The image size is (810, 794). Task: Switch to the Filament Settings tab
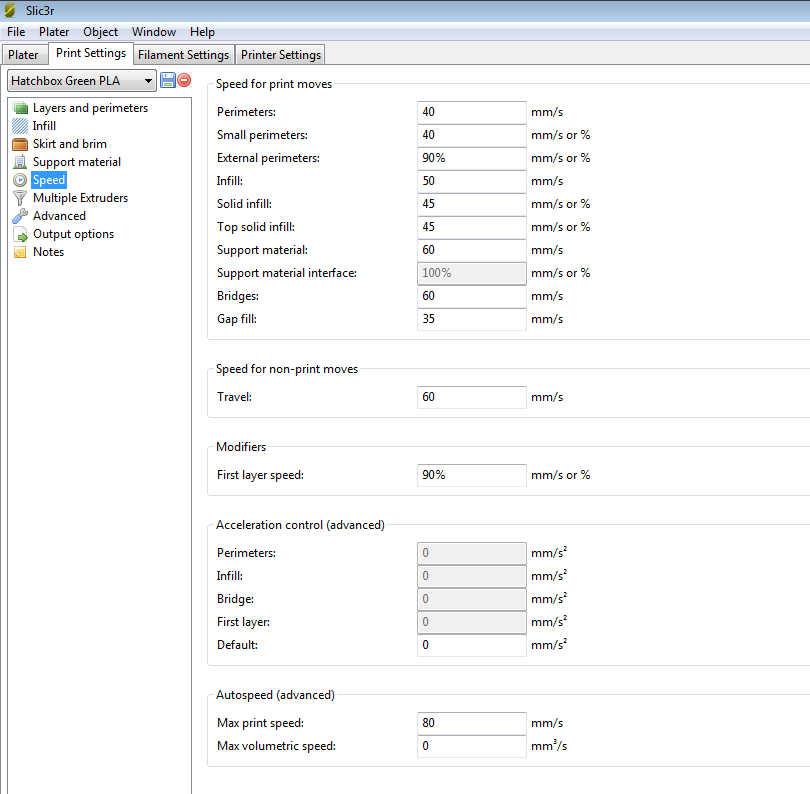(183, 55)
